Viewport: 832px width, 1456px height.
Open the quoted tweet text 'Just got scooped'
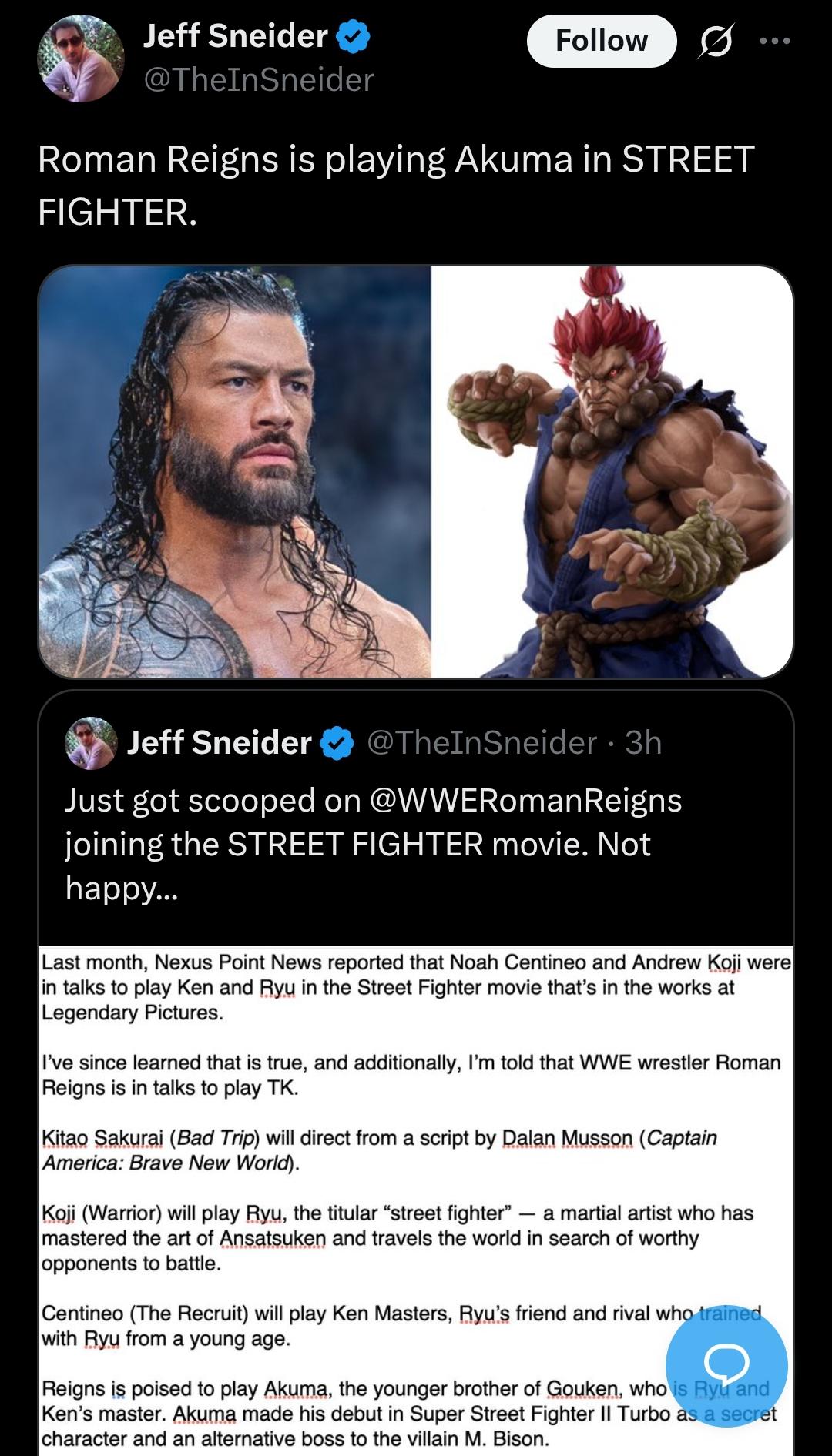374,844
